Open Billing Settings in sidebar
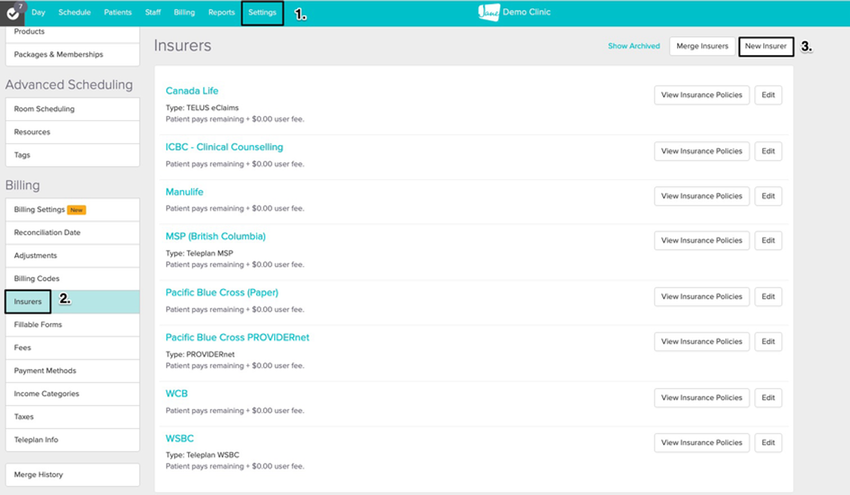Screen dimensions: 850x495 73,210
